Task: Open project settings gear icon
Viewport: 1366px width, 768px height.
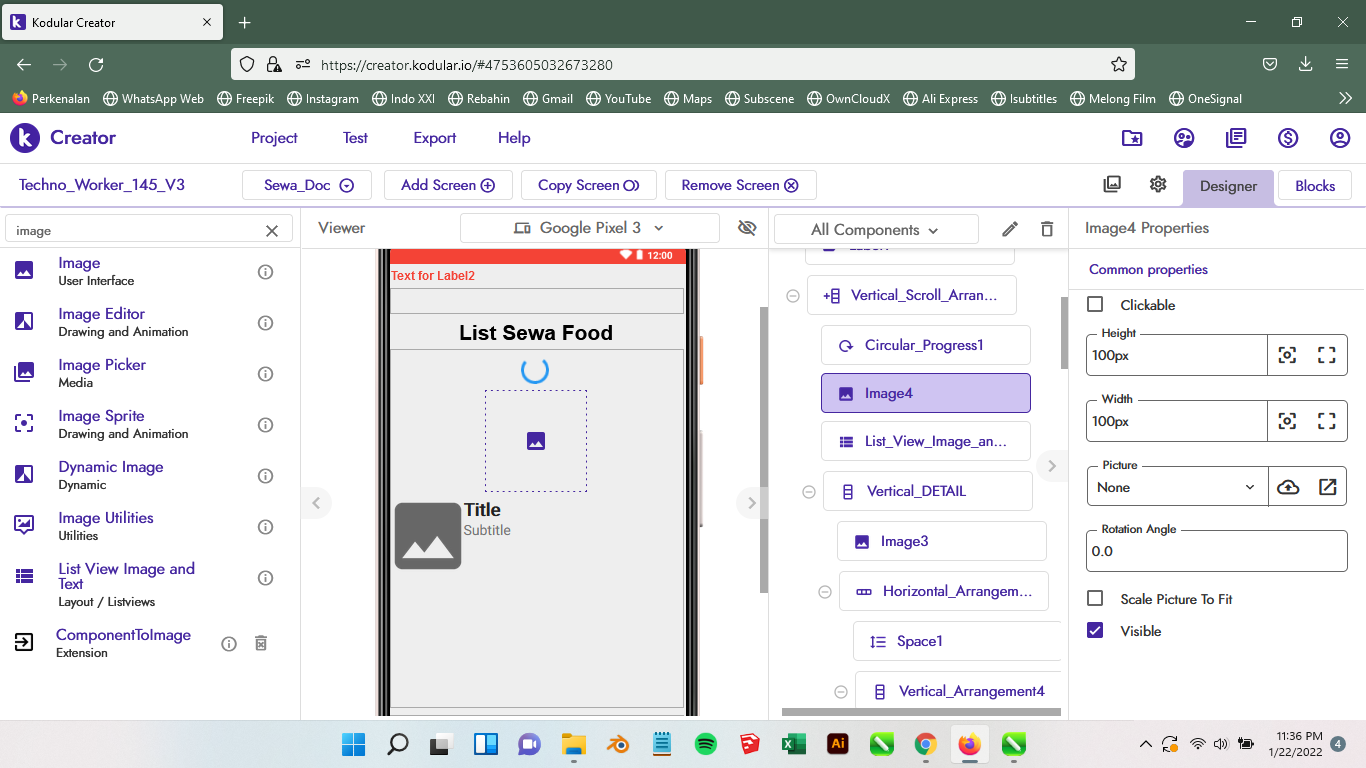Action: (x=1158, y=185)
